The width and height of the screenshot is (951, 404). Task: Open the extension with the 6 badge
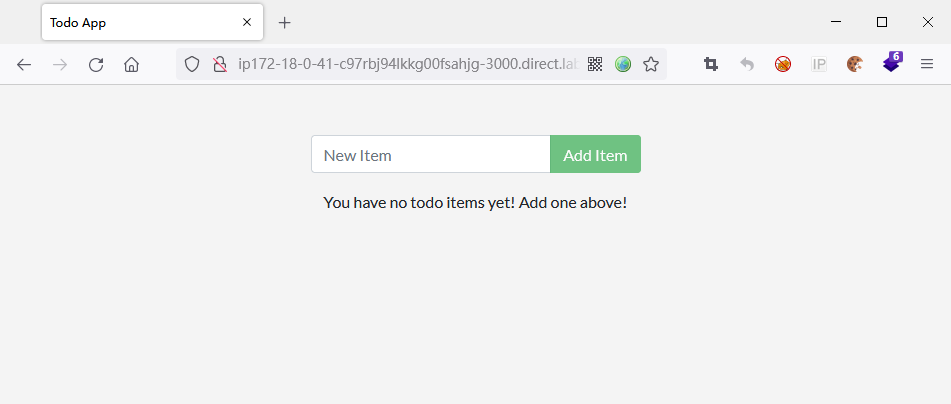point(891,64)
